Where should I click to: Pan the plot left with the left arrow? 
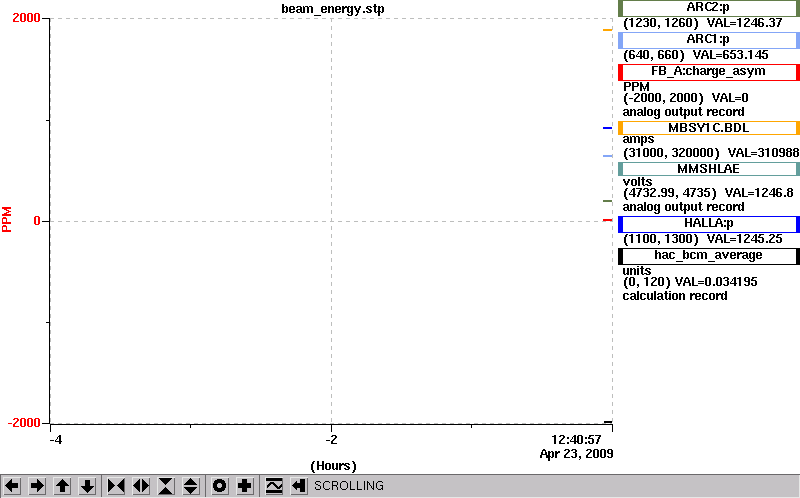coord(12,486)
